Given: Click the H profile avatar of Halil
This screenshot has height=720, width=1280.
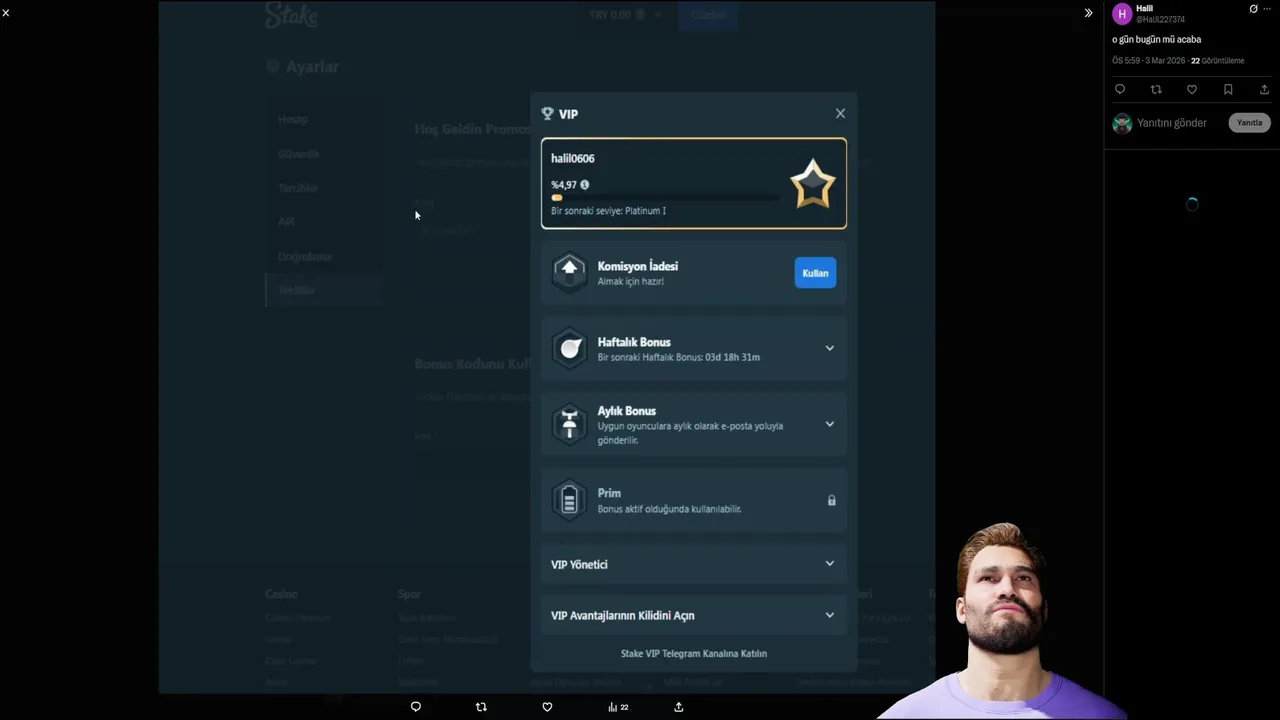Looking at the screenshot, I should (x=1122, y=14).
